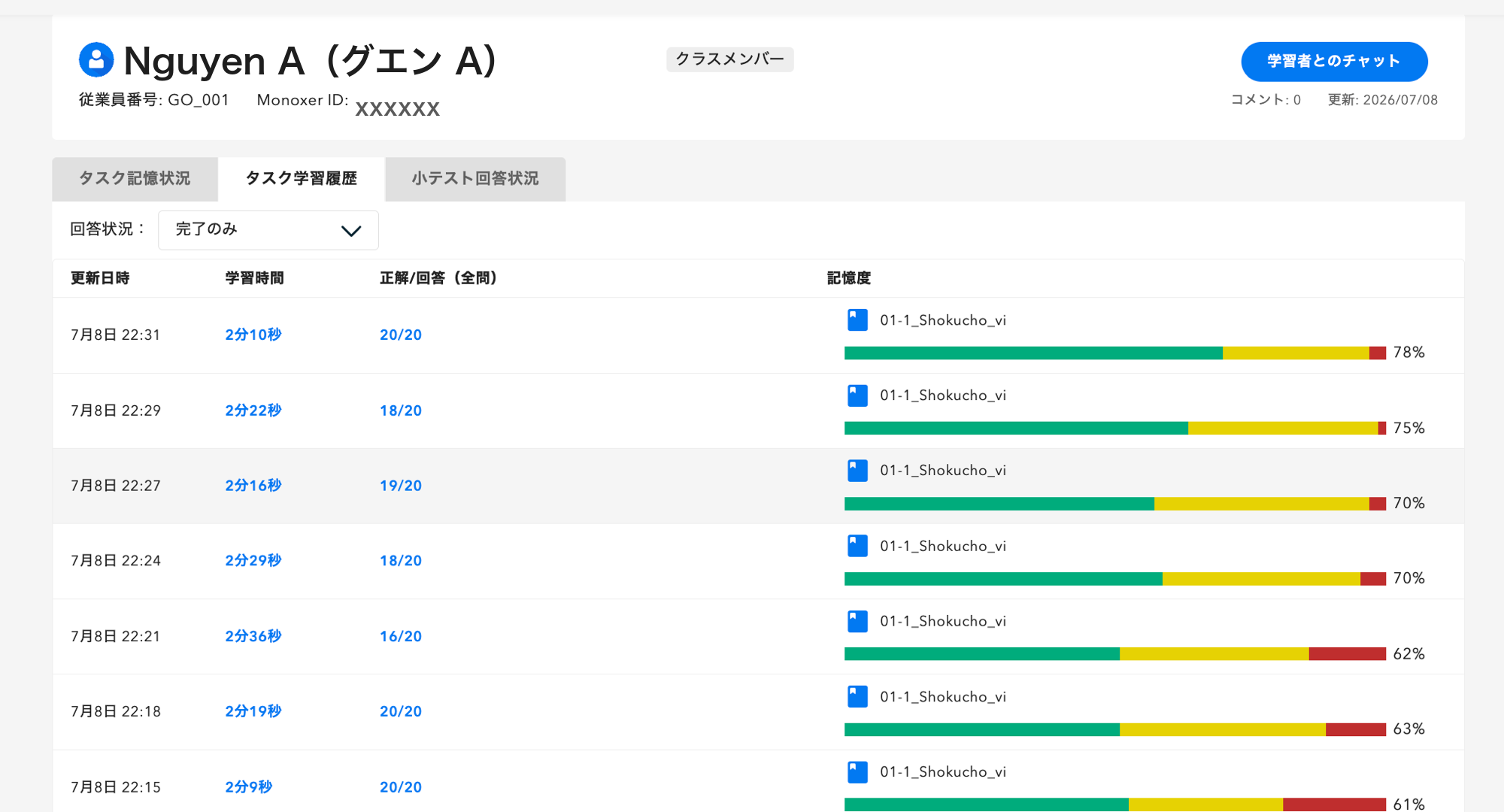Click the 75% memory progress bar
This screenshot has width=1504, height=812.
coord(1115,429)
